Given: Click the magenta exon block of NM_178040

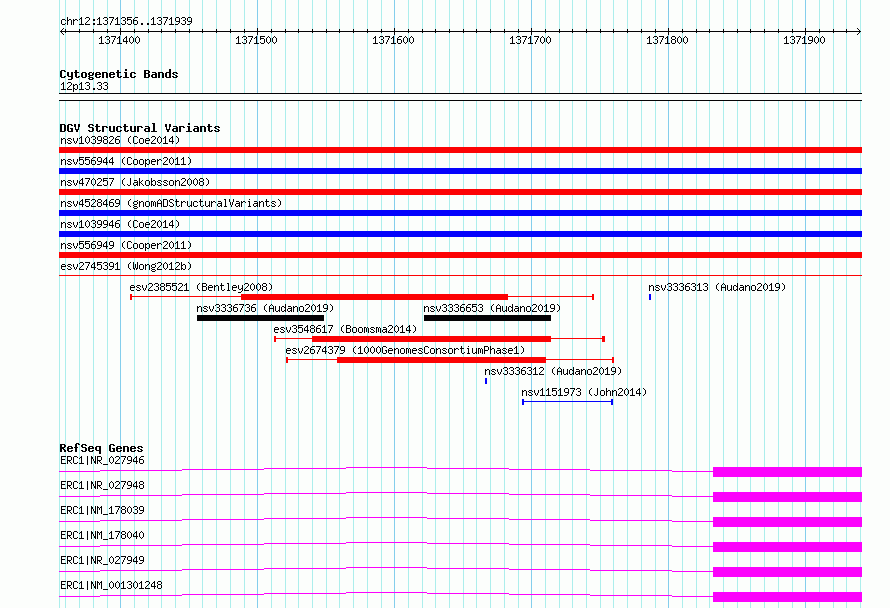Looking at the screenshot, I should pos(787,547).
